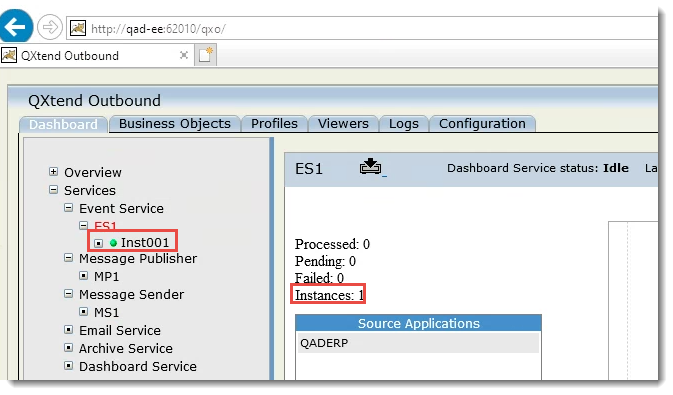Click the QXtend Outbound page title
This screenshot has height=395, width=673.
(94, 101)
